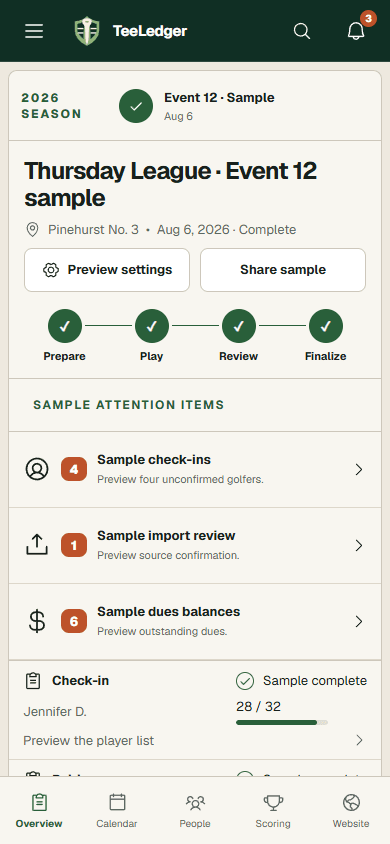Click the clipboard icon beside Check-in

[x=33, y=681]
